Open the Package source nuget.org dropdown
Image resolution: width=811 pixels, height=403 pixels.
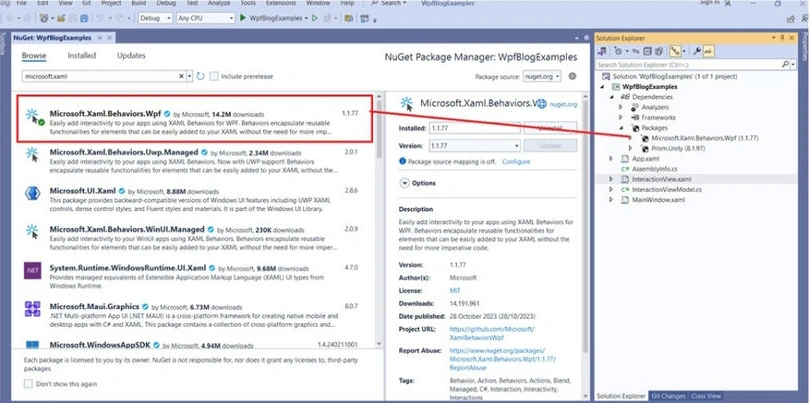click(x=542, y=76)
